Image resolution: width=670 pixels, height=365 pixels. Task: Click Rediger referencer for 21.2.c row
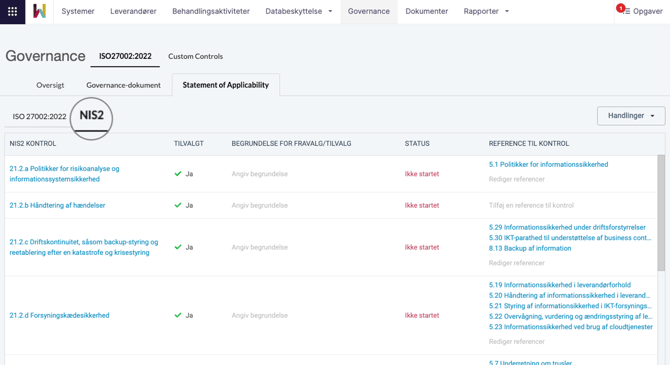(x=517, y=263)
